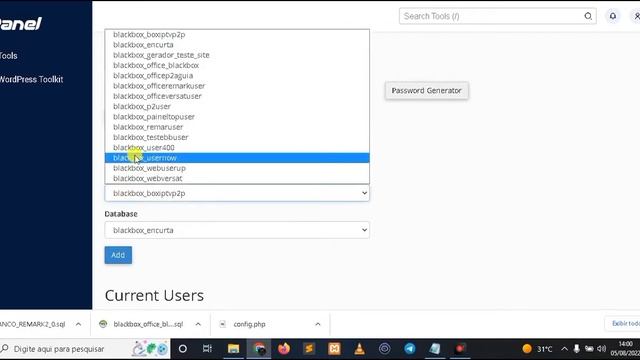Pick blackbox_remaruser from the list

coord(237,127)
